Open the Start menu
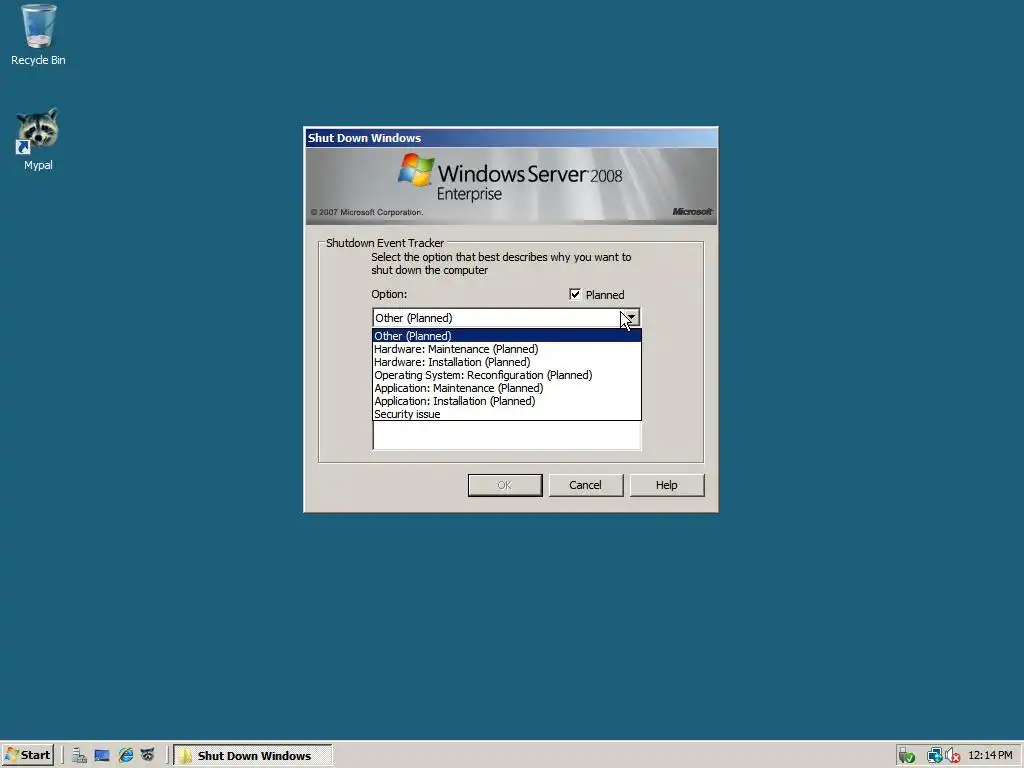 coord(28,755)
